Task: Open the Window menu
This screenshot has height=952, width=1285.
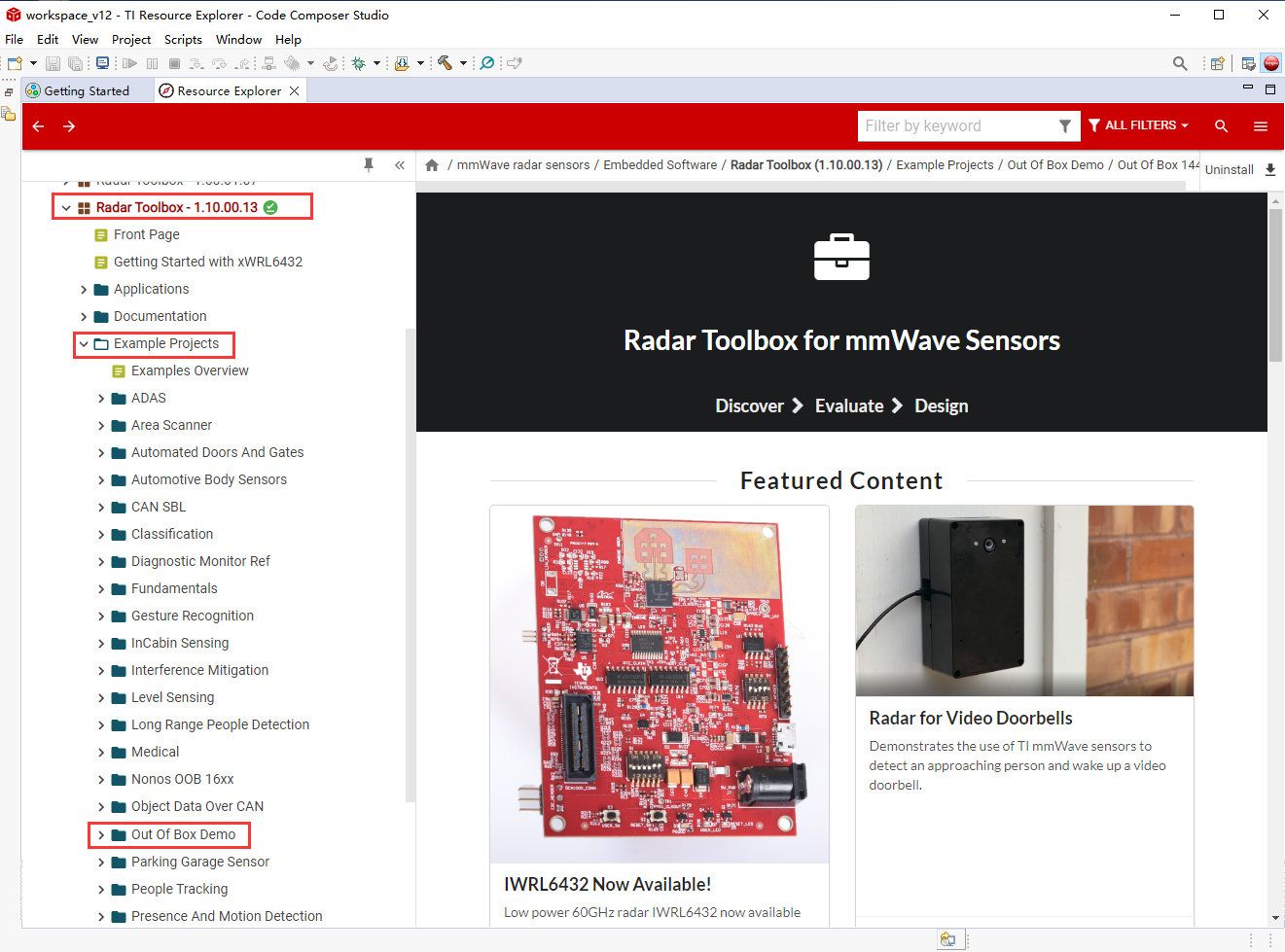Action: [x=238, y=40]
